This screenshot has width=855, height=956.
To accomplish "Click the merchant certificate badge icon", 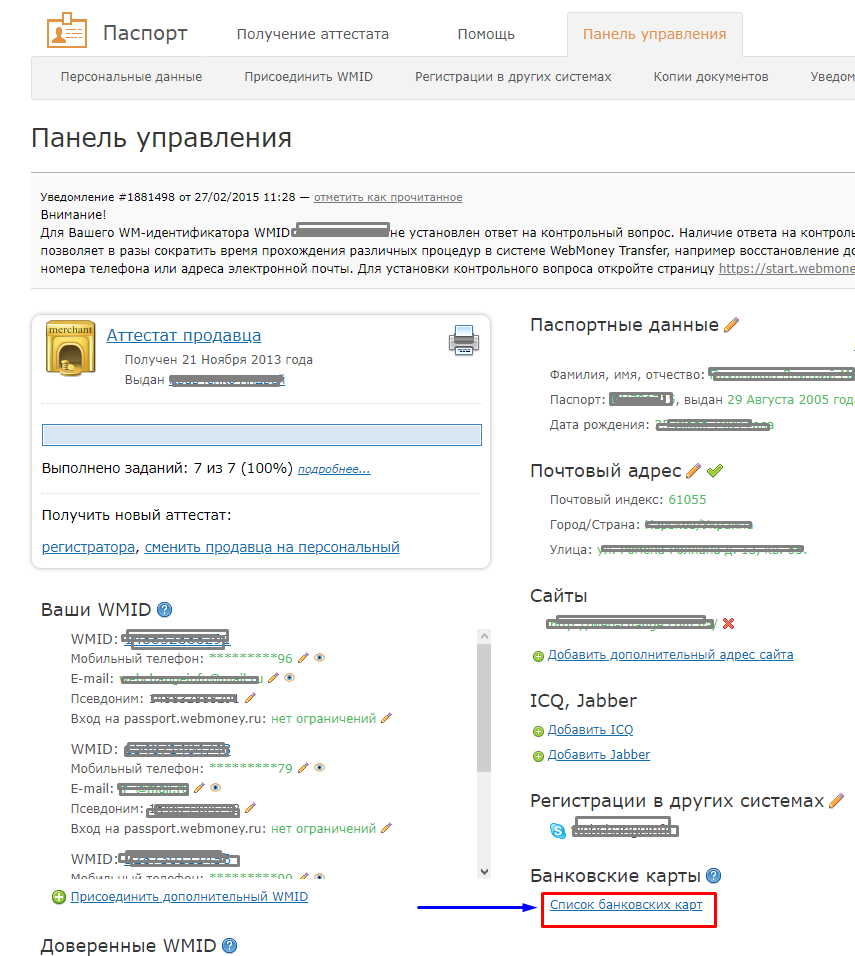I will click(x=71, y=348).
